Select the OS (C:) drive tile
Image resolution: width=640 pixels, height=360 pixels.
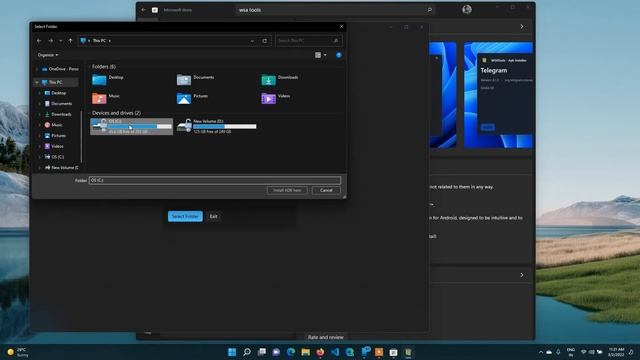pyautogui.click(x=131, y=127)
